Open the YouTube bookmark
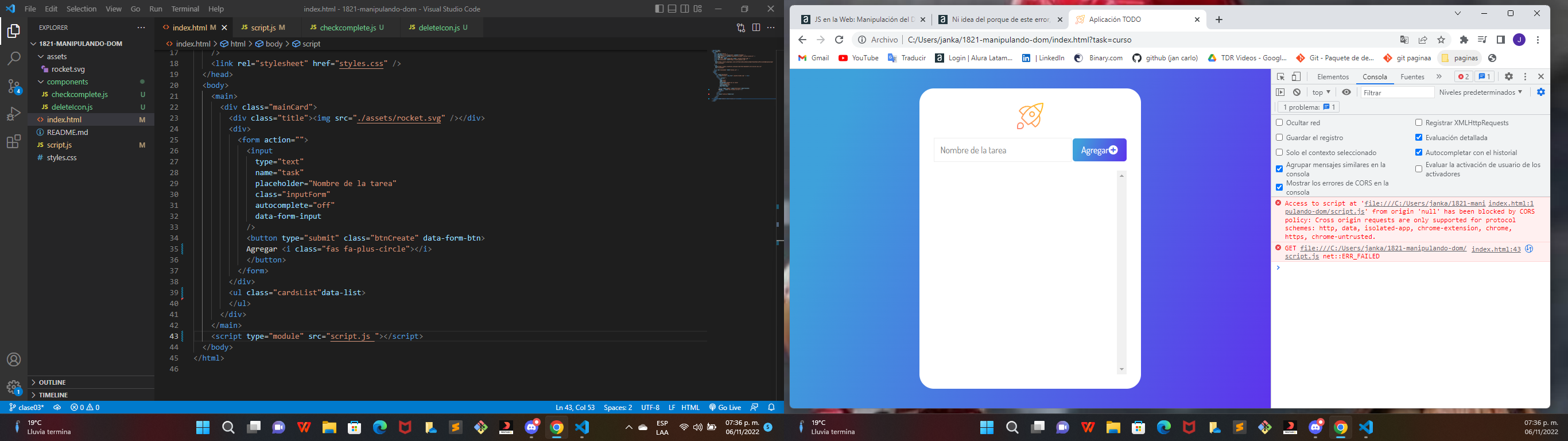The width and height of the screenshot is (1568, 441). 858,58
